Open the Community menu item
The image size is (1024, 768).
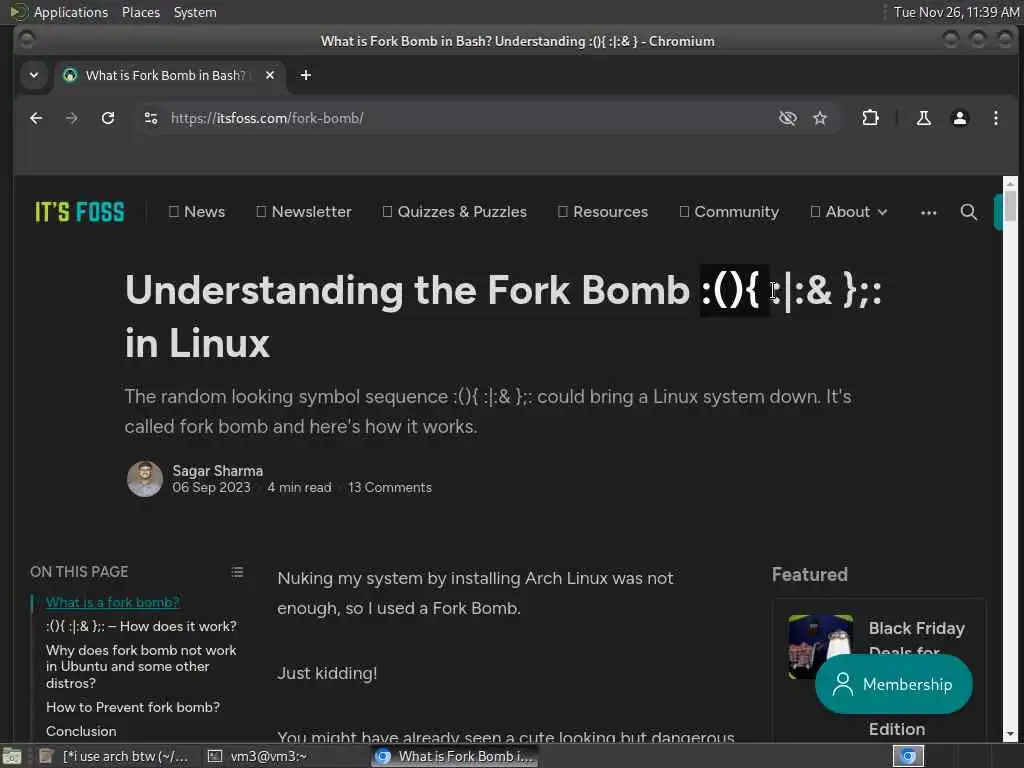(x=729, y=212)
